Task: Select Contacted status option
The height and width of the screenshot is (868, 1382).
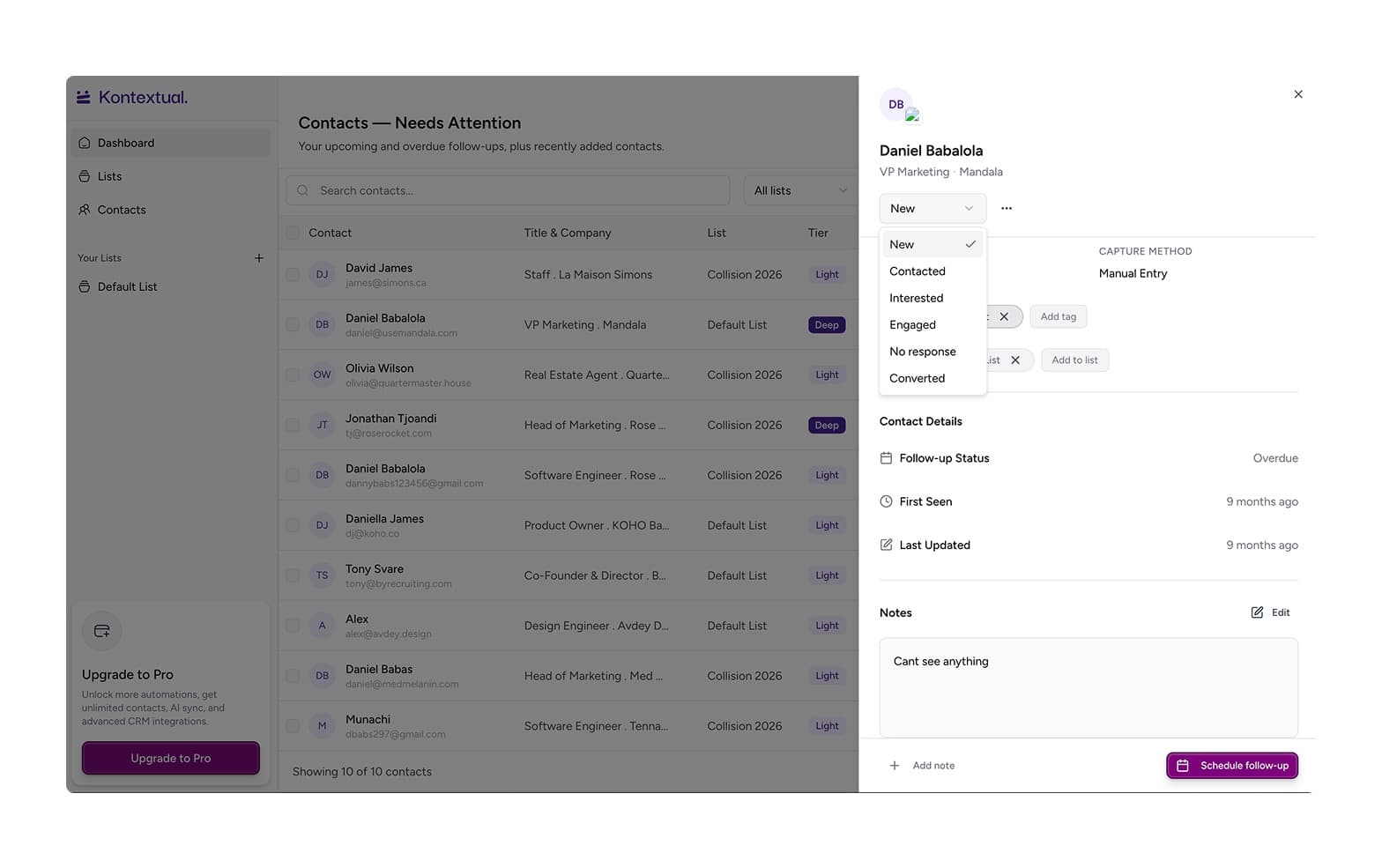Action: (x=932, y=271)
